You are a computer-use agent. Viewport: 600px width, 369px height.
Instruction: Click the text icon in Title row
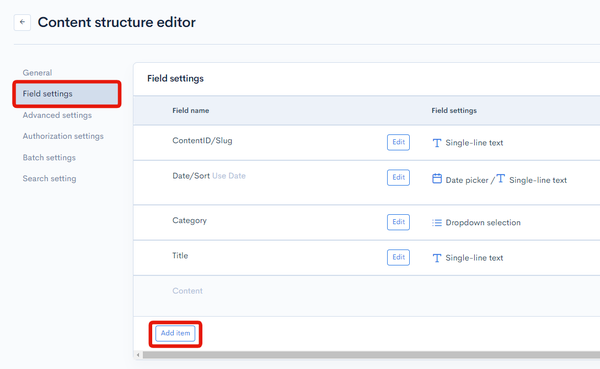[x=437, y=258]
